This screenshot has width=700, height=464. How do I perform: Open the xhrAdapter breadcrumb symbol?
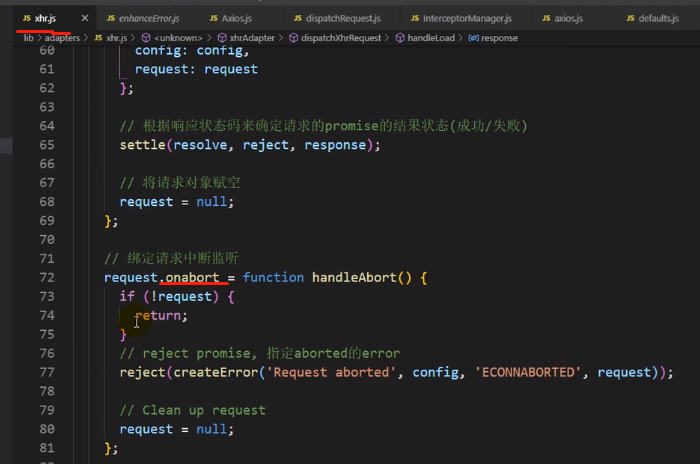pos(252,38)
